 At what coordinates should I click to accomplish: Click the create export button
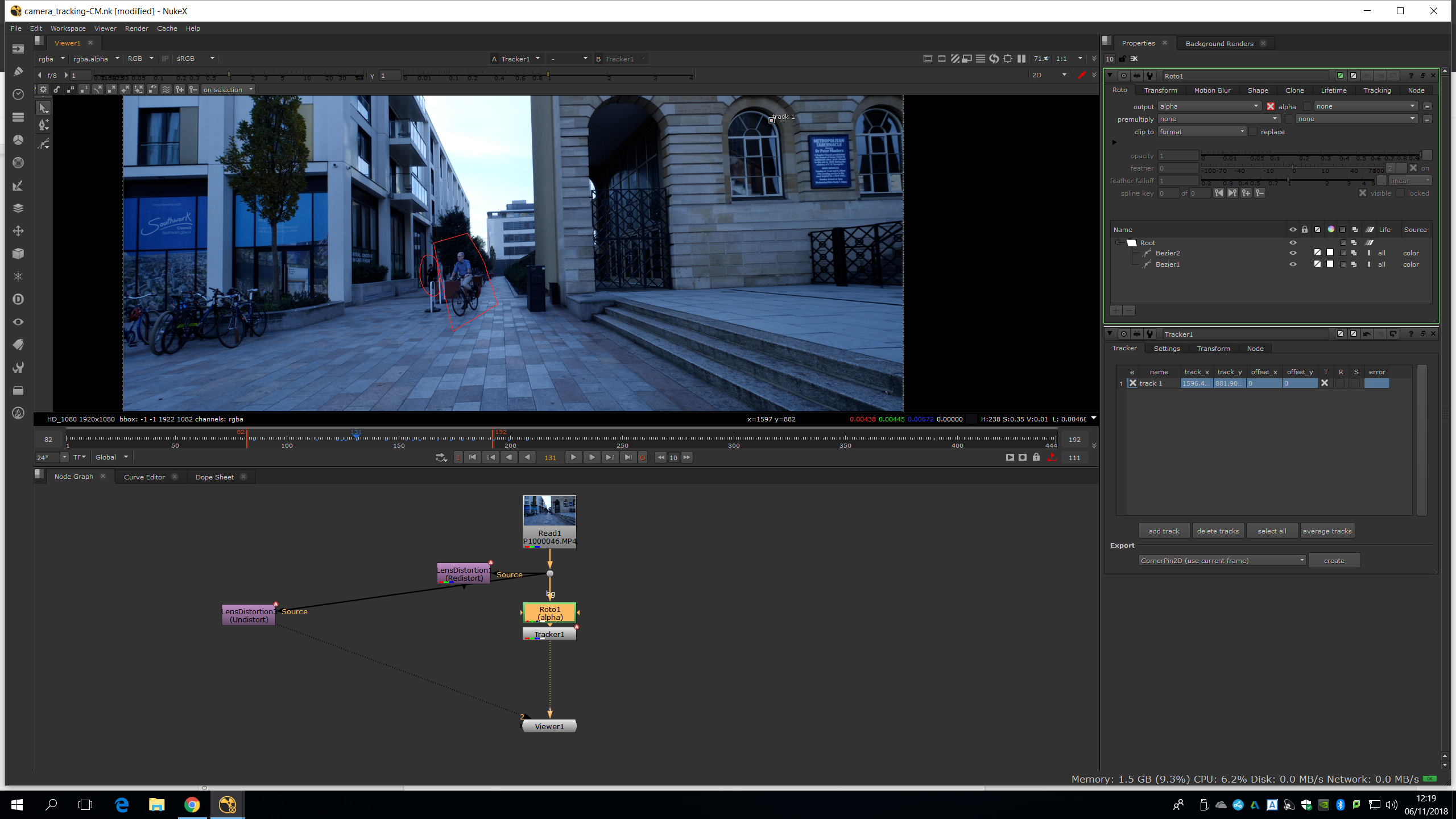pos(1334,561)
